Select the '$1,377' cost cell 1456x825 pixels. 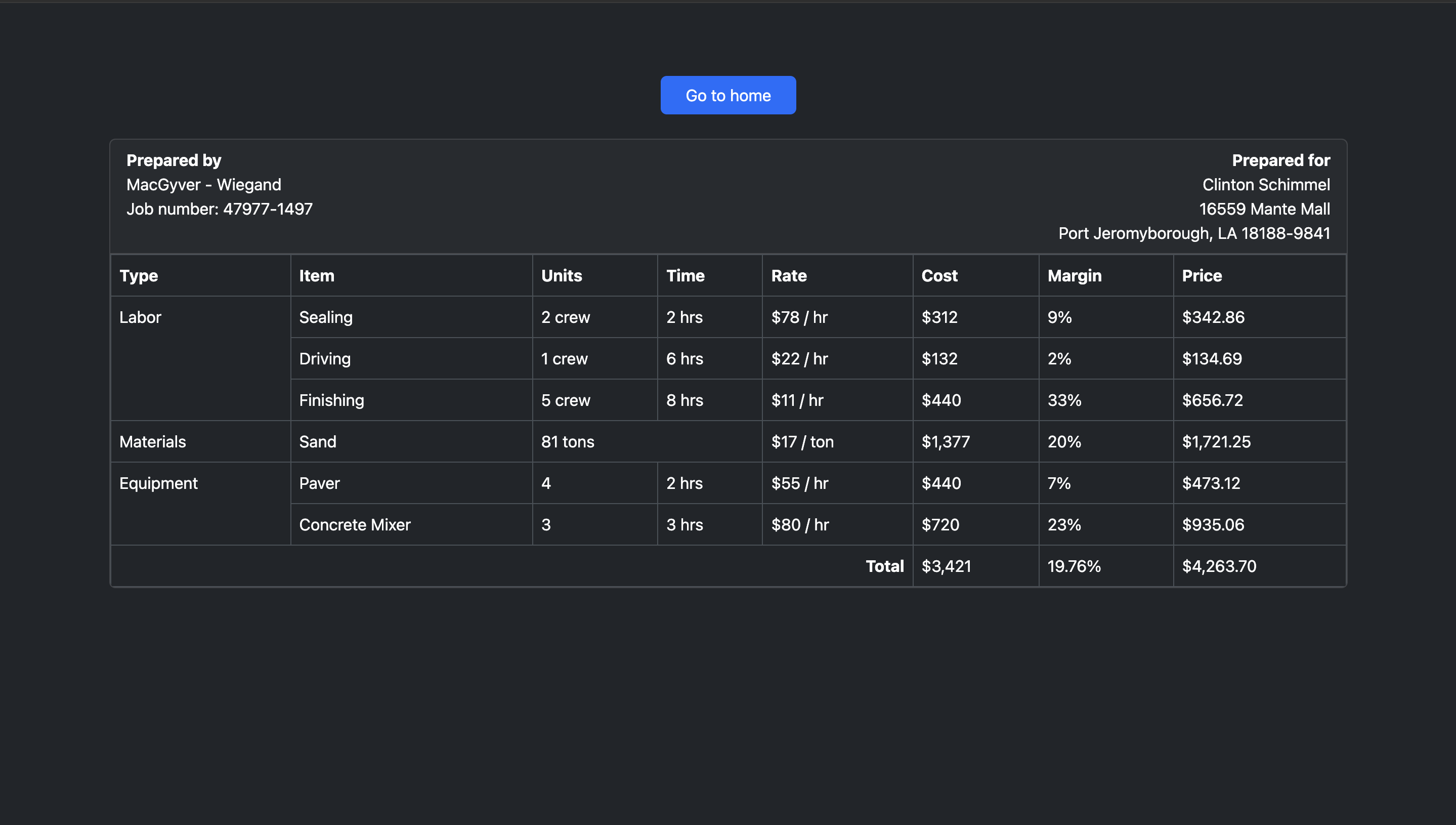click(976, 441)
